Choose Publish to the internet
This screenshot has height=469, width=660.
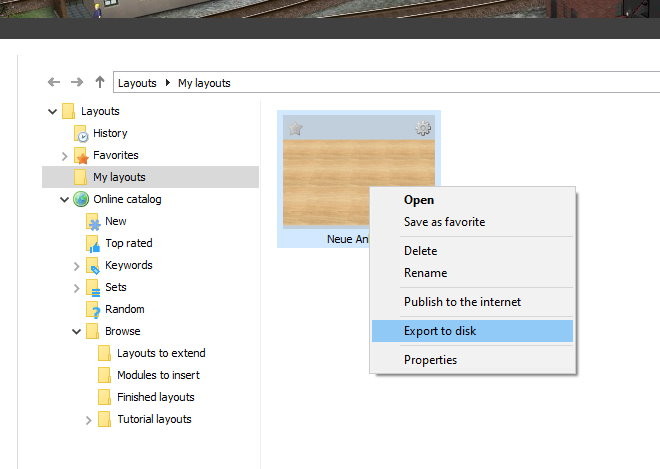472,302
